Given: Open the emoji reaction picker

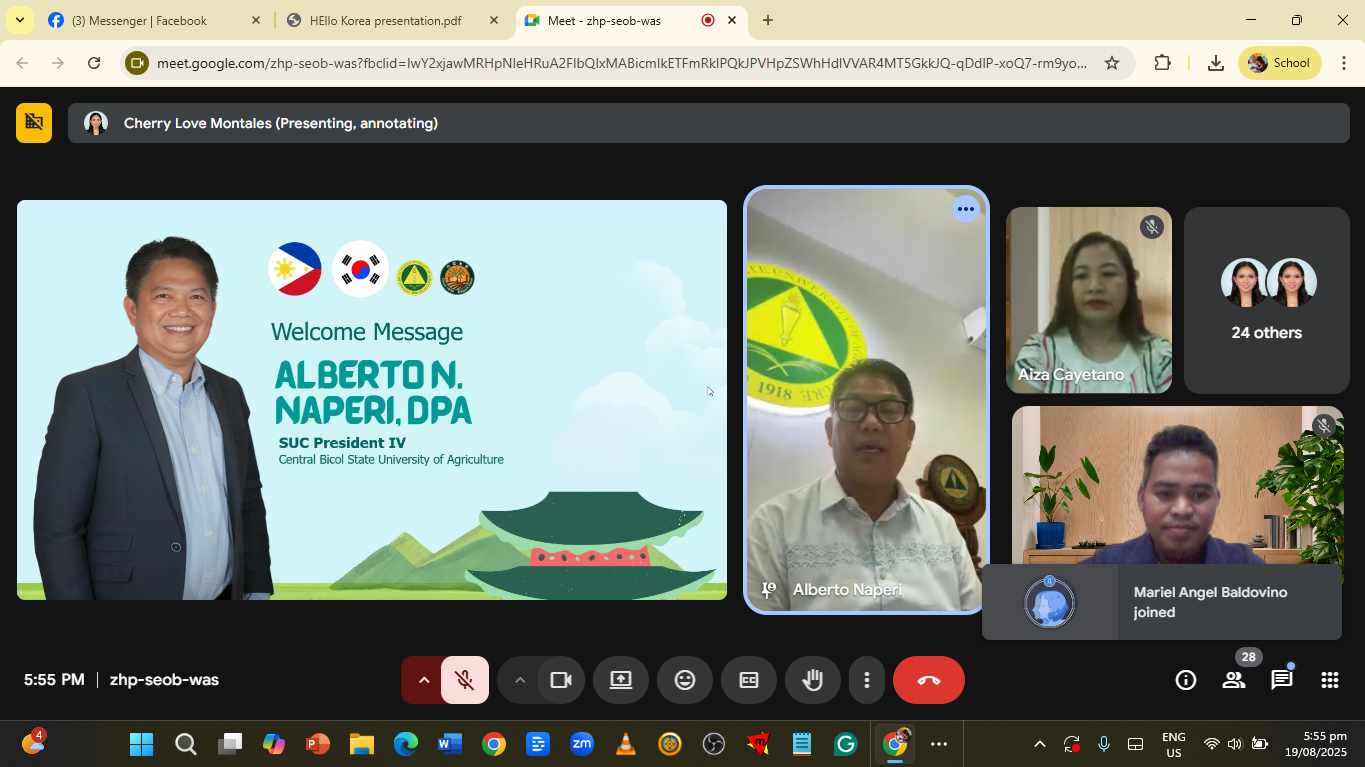Looking at the screenshot, I should point(684,680).
